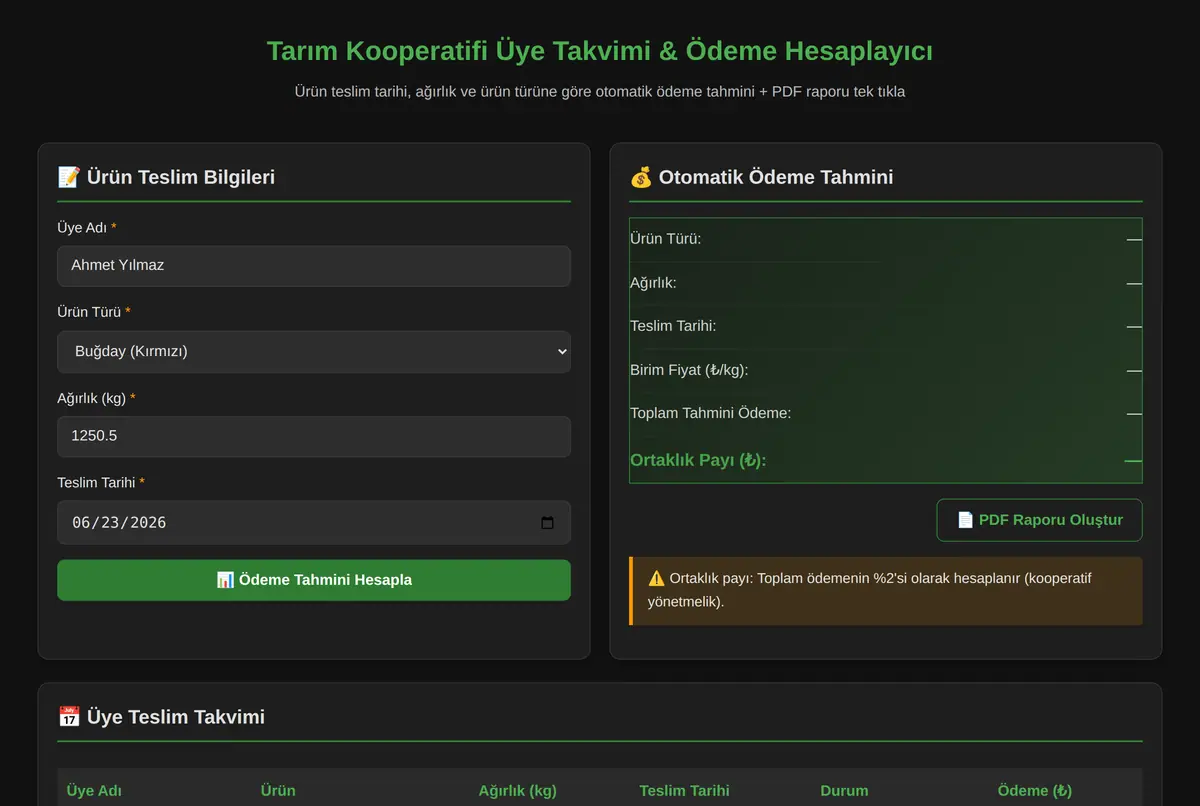Click the Birim Fiyat (₺/kg): label

689,370
